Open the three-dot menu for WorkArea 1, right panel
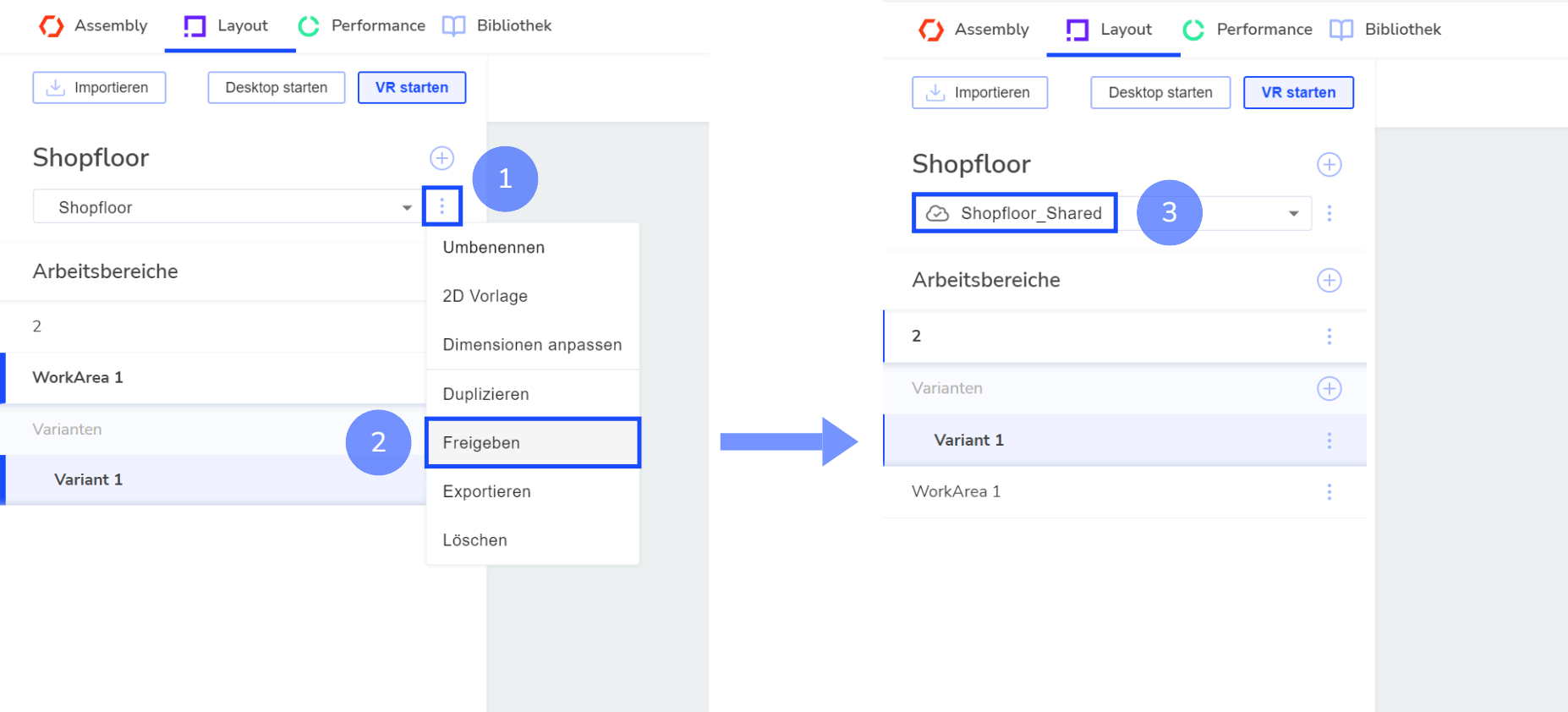1568x712 pixels. (1329, 492)
